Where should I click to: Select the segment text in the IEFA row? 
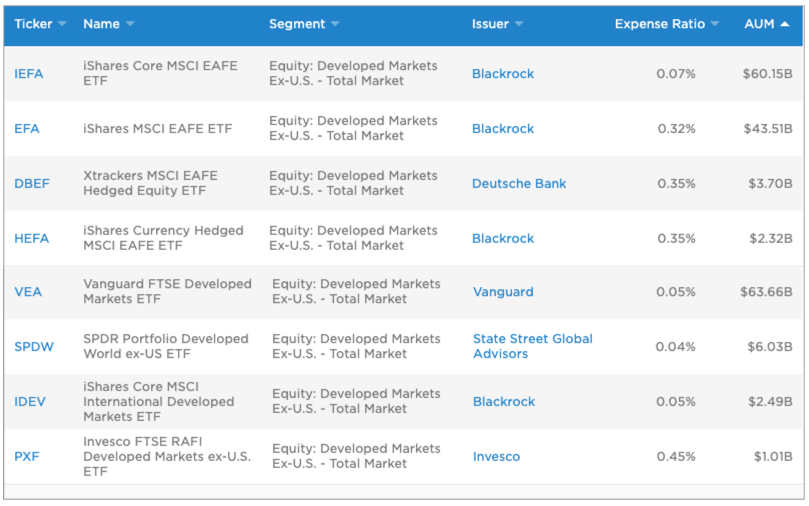pos(353,73)
